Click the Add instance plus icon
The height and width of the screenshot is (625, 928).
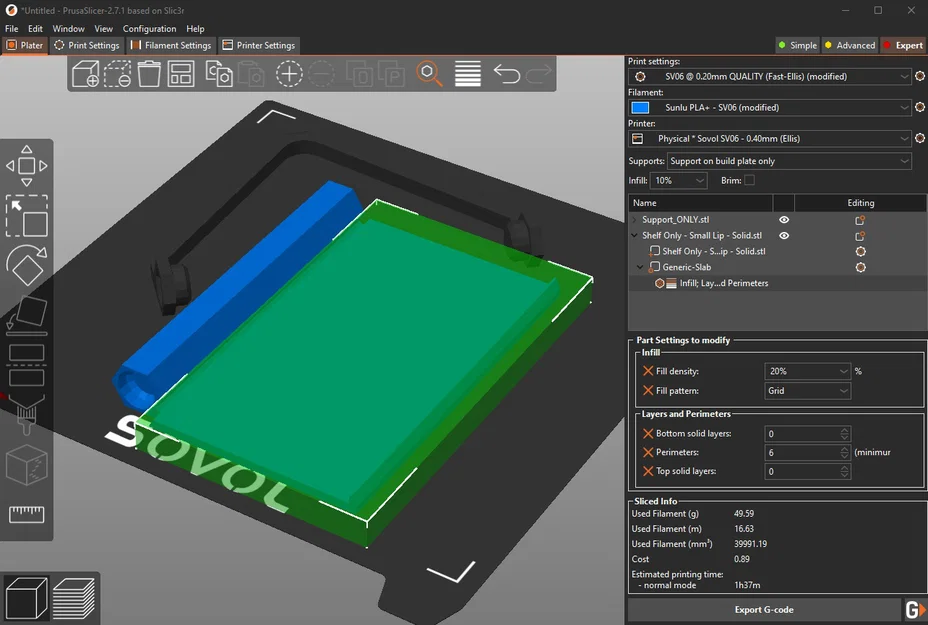coord(289,74)
